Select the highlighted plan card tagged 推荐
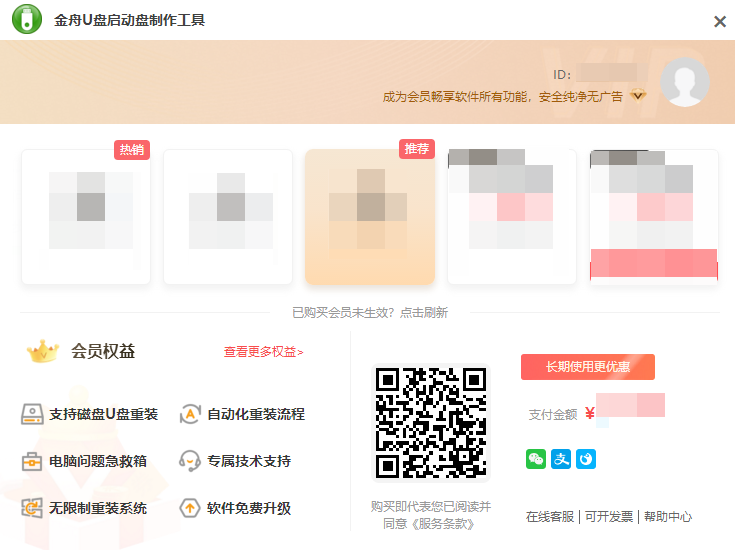Viewport: 735px width, 550px height. coord(370,217)
